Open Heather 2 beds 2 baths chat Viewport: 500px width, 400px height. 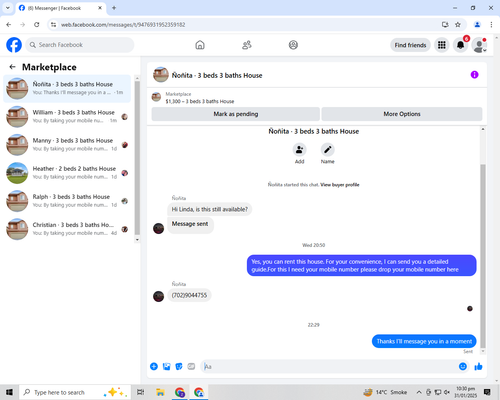67,173
